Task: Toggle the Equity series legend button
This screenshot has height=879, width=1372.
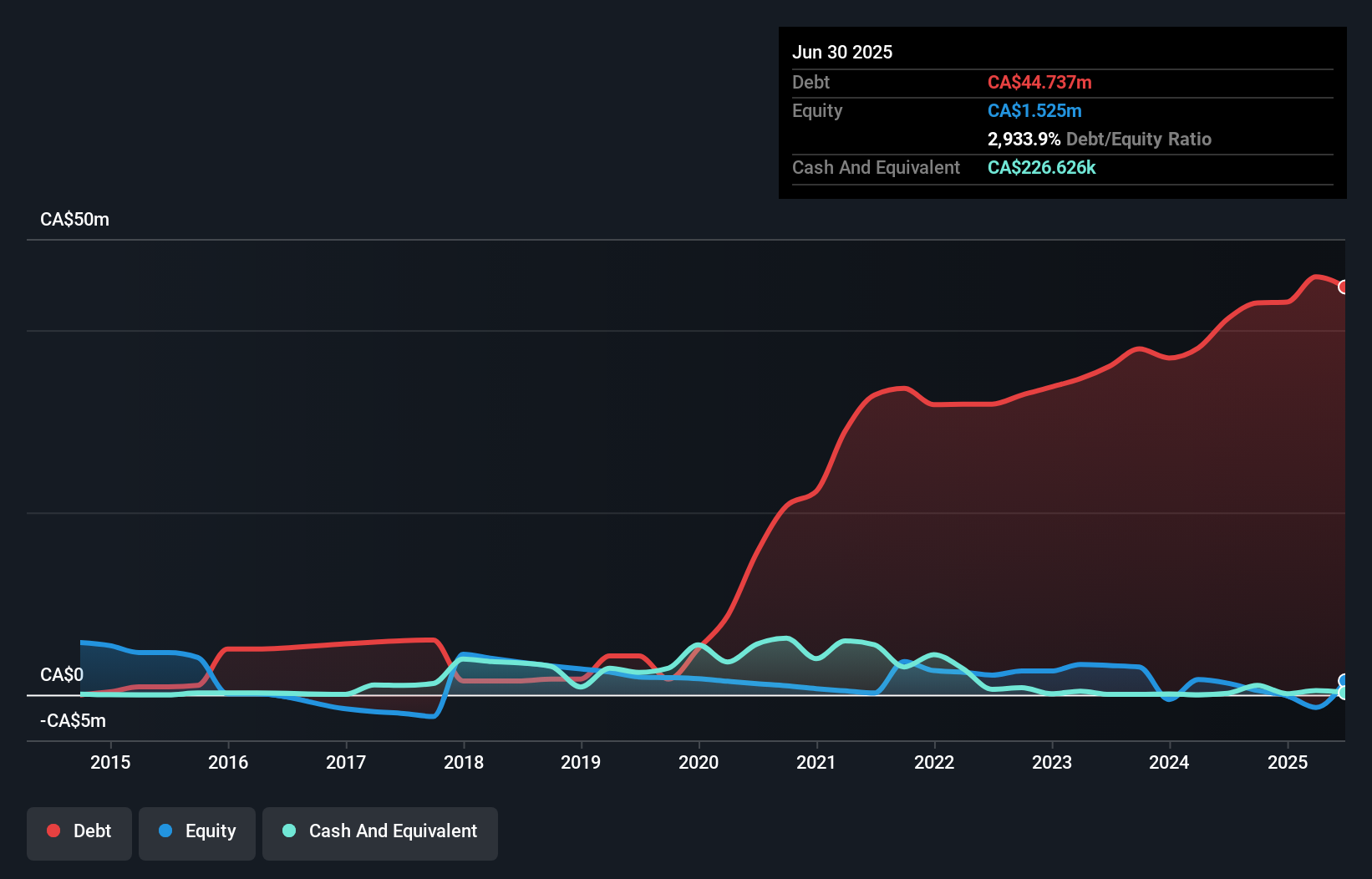Action: tap(197, 833)
